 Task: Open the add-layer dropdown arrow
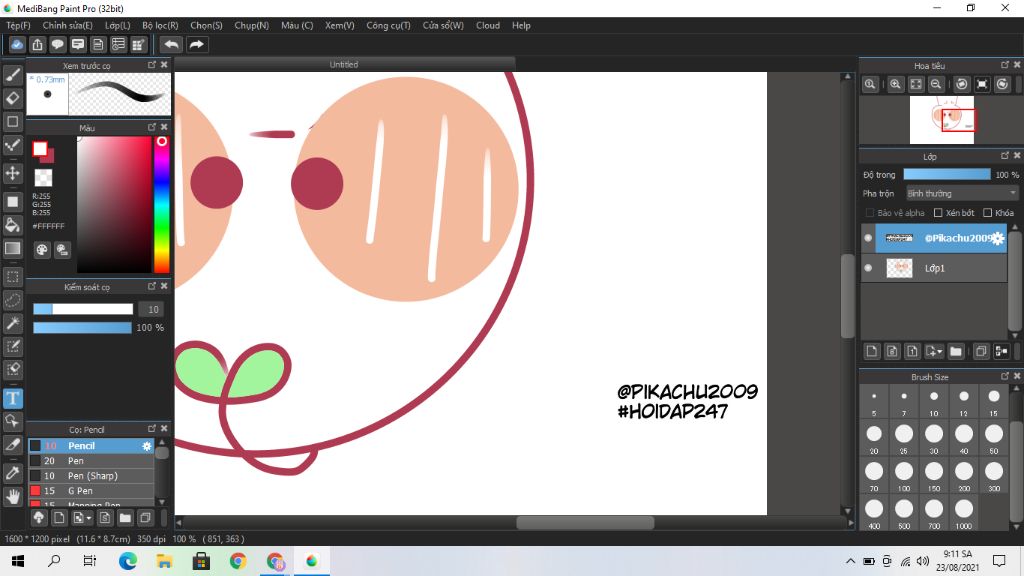pyautogui.click(x=939, y=352)
